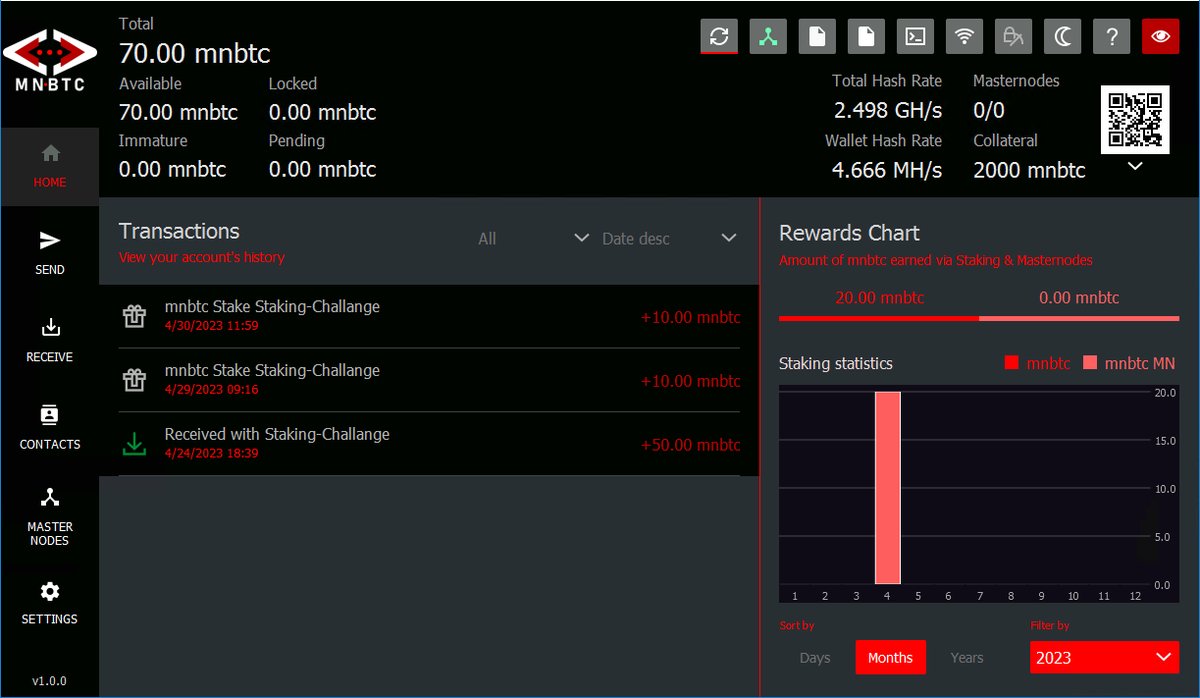The width and height of the screenshot is (1200, 698).
Task: Open the masternode network icon in the toolbar
Action: (x=768, y=36)
